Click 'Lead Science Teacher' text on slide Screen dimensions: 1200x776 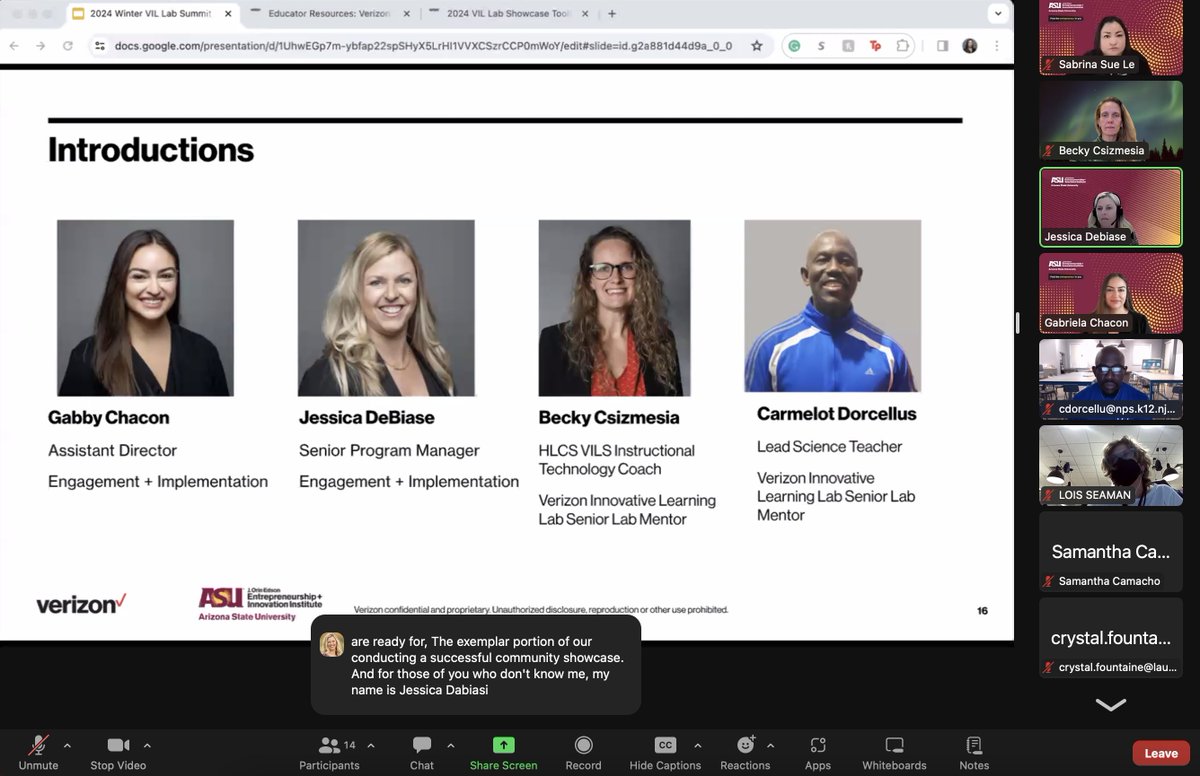(x=829, y=446)
